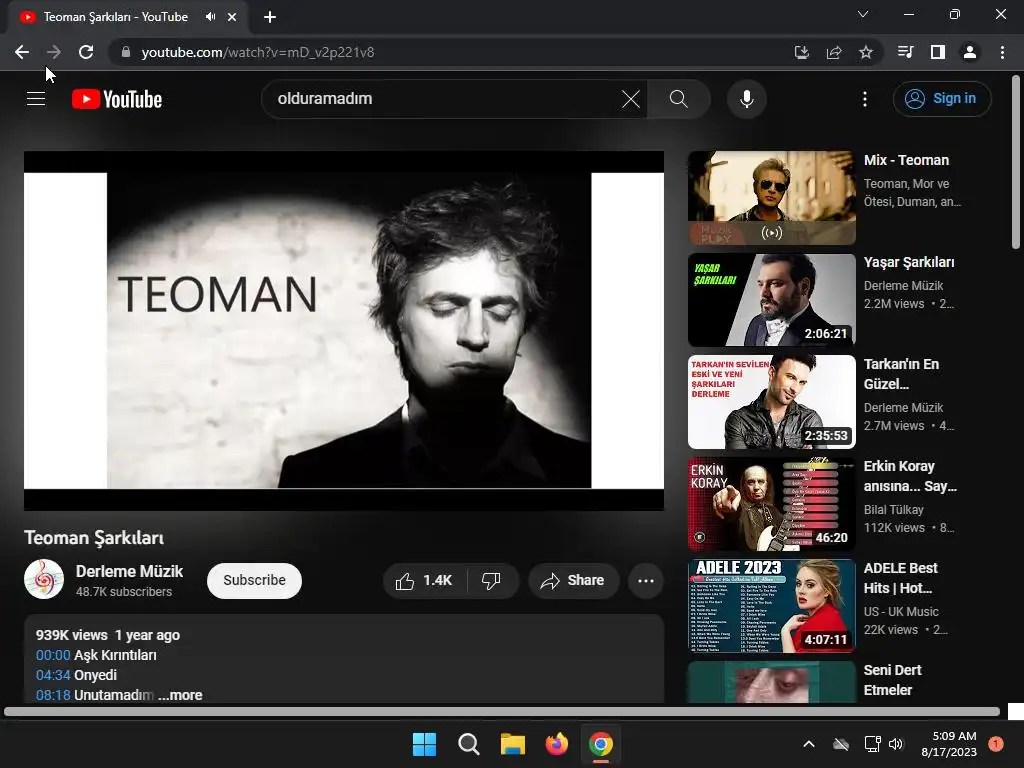This screenshot has height=768, width=1024.
Task: Click the browser address bar URL
Action: pos(257,52)
